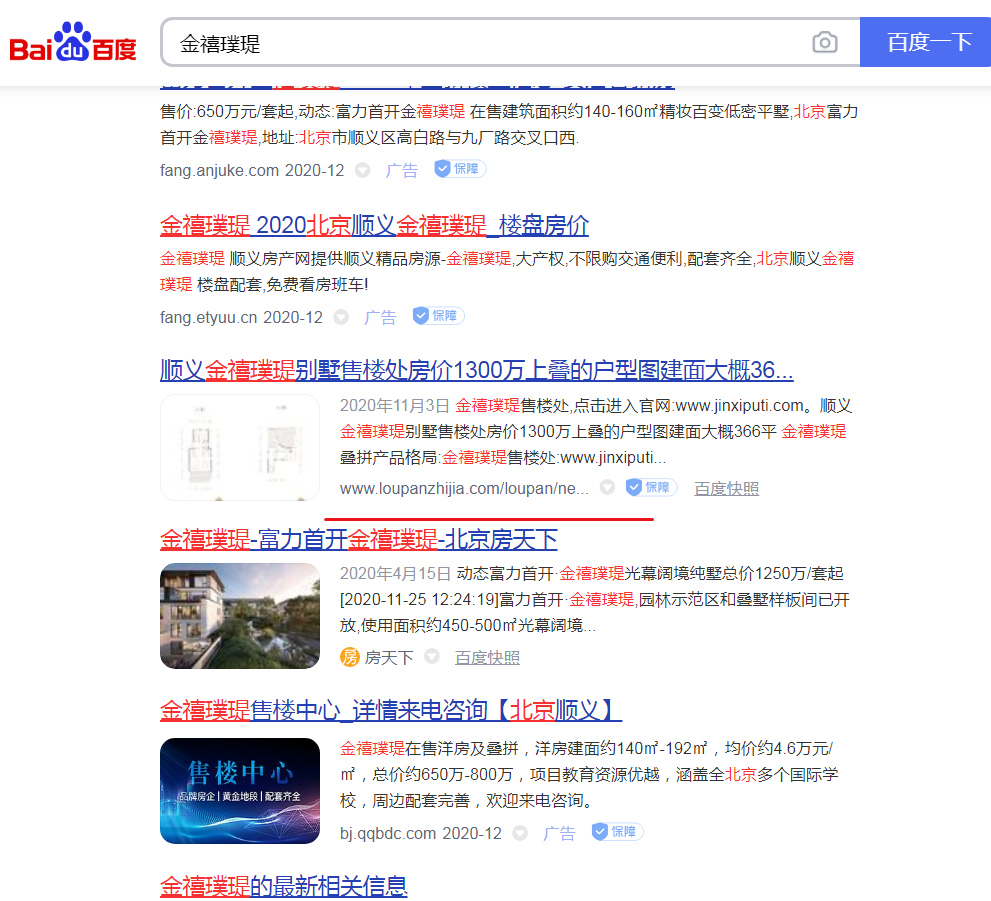Click 广告 label beside bj.qqbdc.com

[559, 833]
